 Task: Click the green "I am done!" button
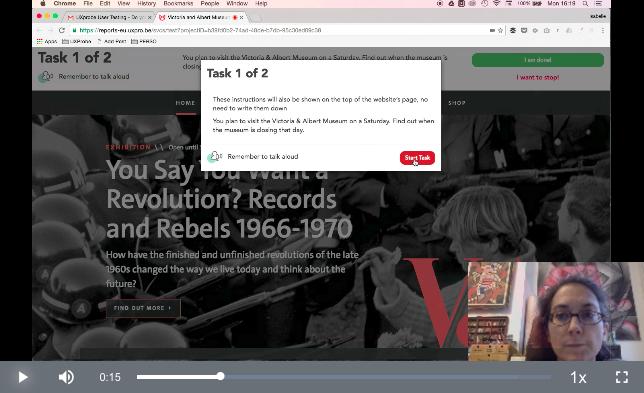(x=538, y=60)
